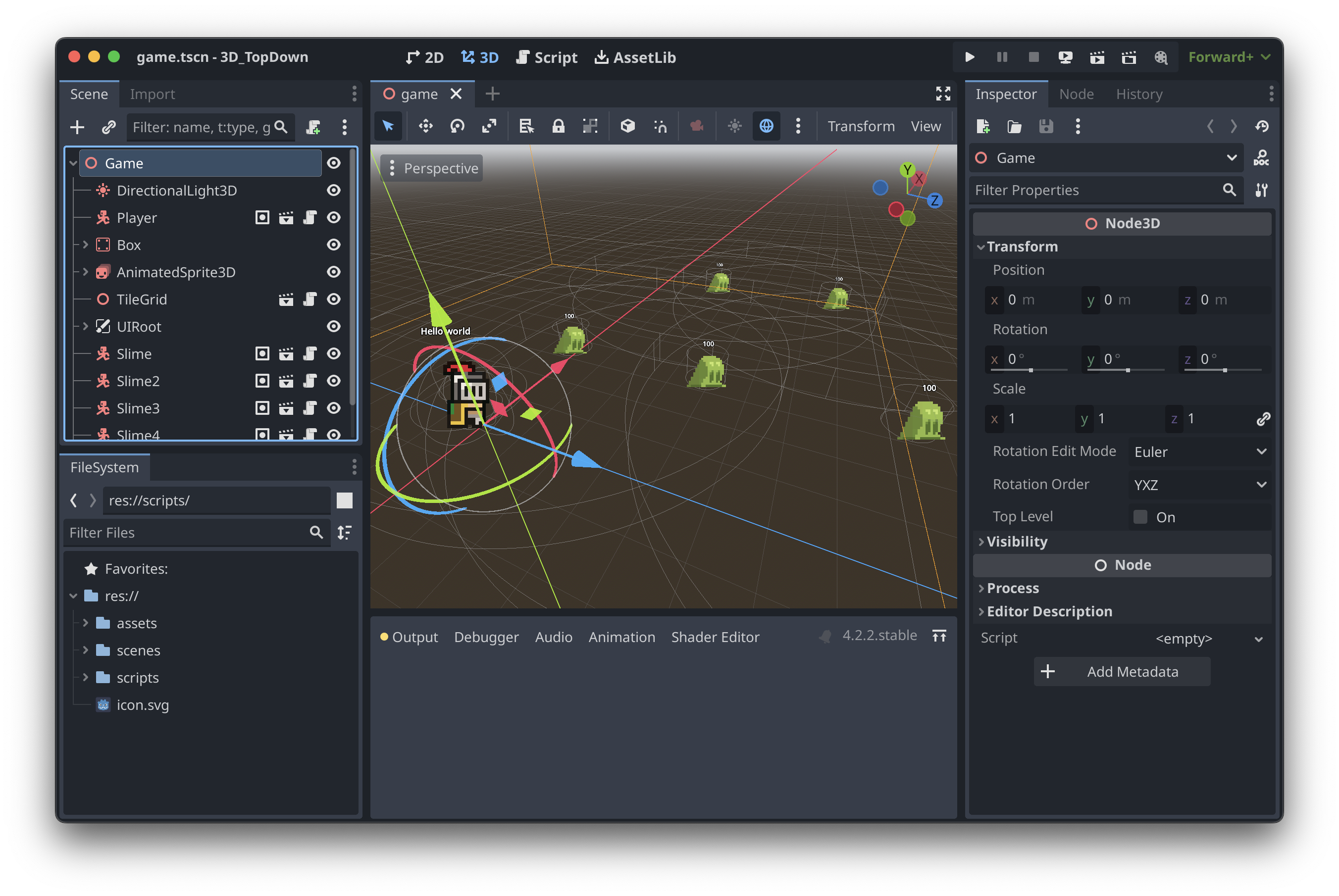The height and width of the screenshot is (896, 1339).
Task: Click the Add Metadata button
Action: click(x=1122, y=672)
